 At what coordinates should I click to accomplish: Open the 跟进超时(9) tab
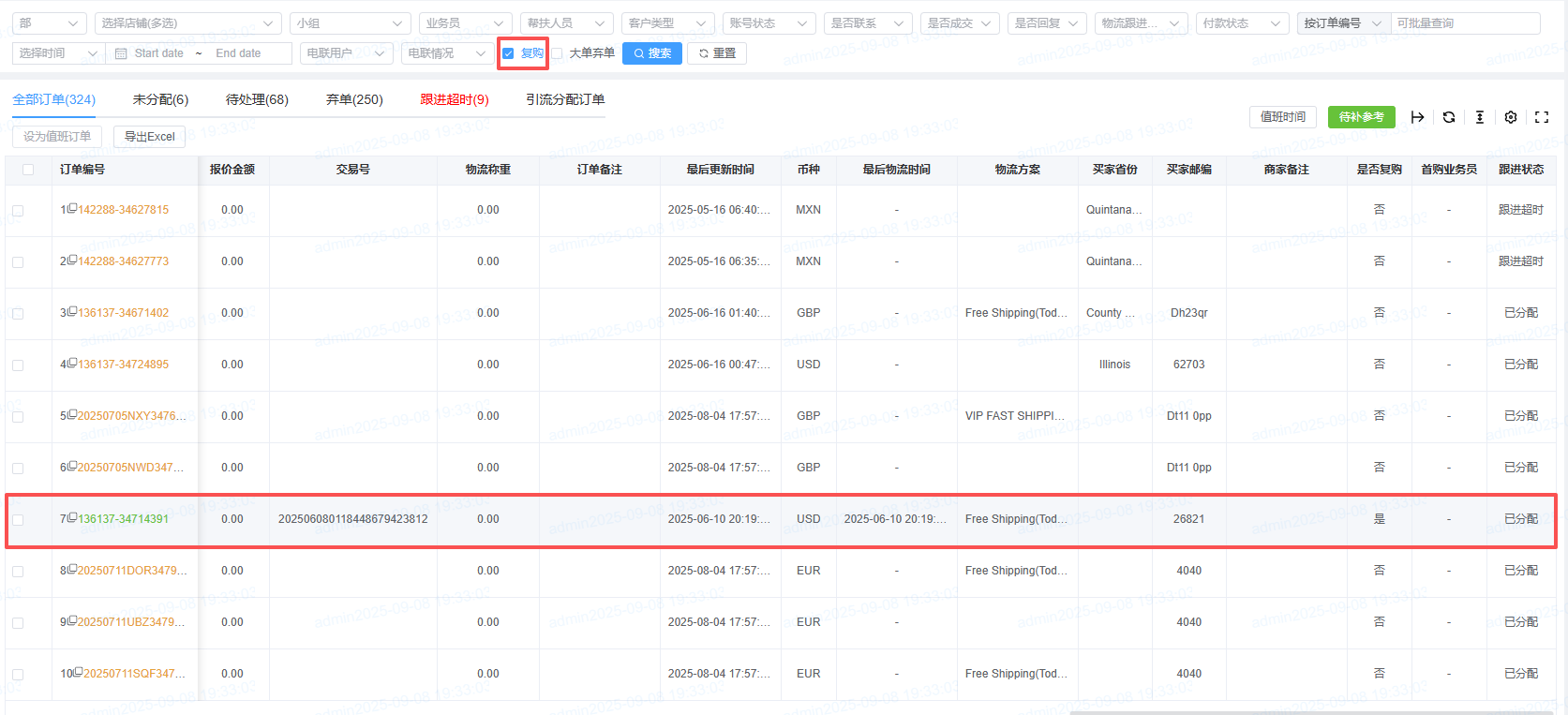[x=454, y=99]
